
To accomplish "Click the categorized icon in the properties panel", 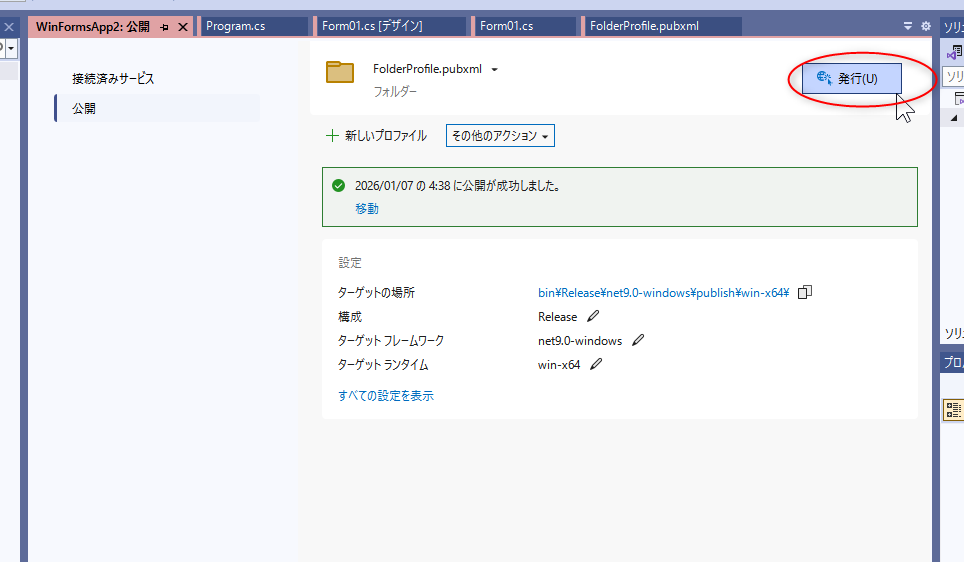I will 953,409.
